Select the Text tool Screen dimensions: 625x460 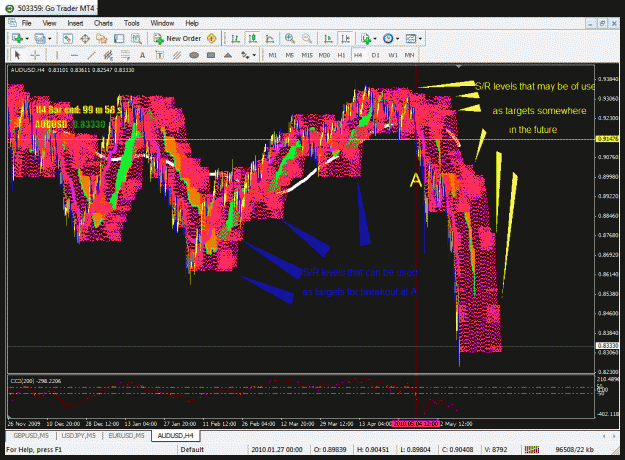[142, 55]
